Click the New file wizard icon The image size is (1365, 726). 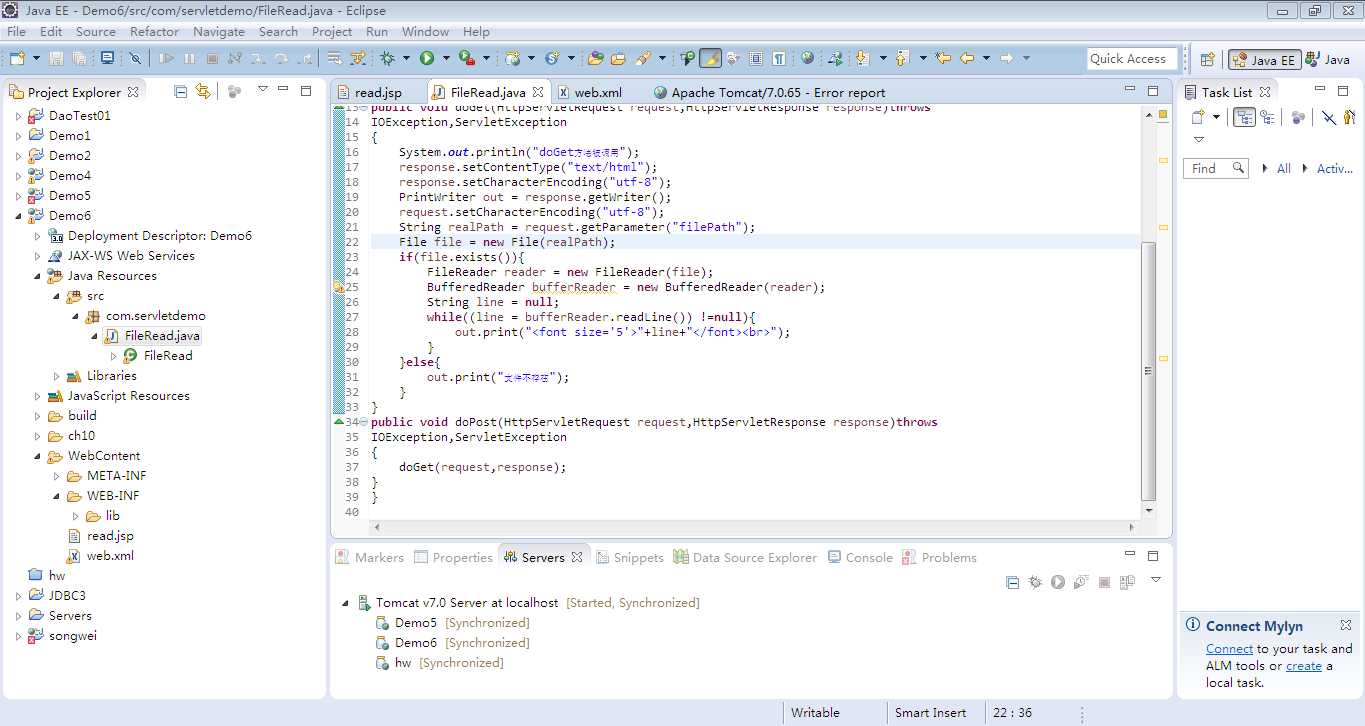coord(17,58)
